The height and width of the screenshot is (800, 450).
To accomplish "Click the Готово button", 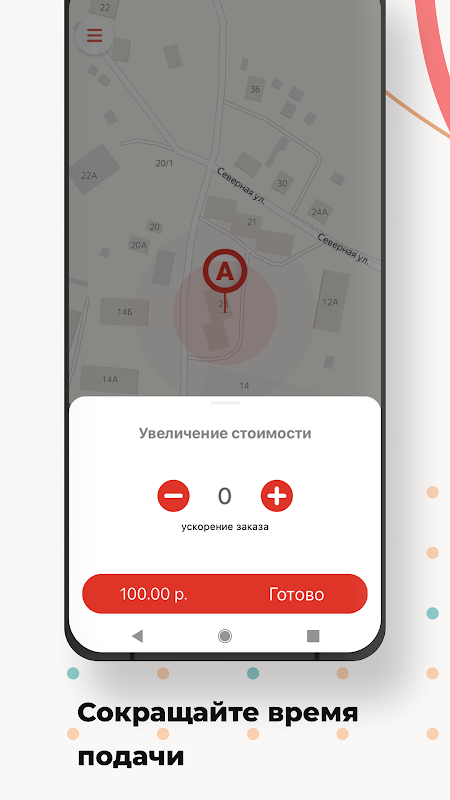I will point(296,594).
